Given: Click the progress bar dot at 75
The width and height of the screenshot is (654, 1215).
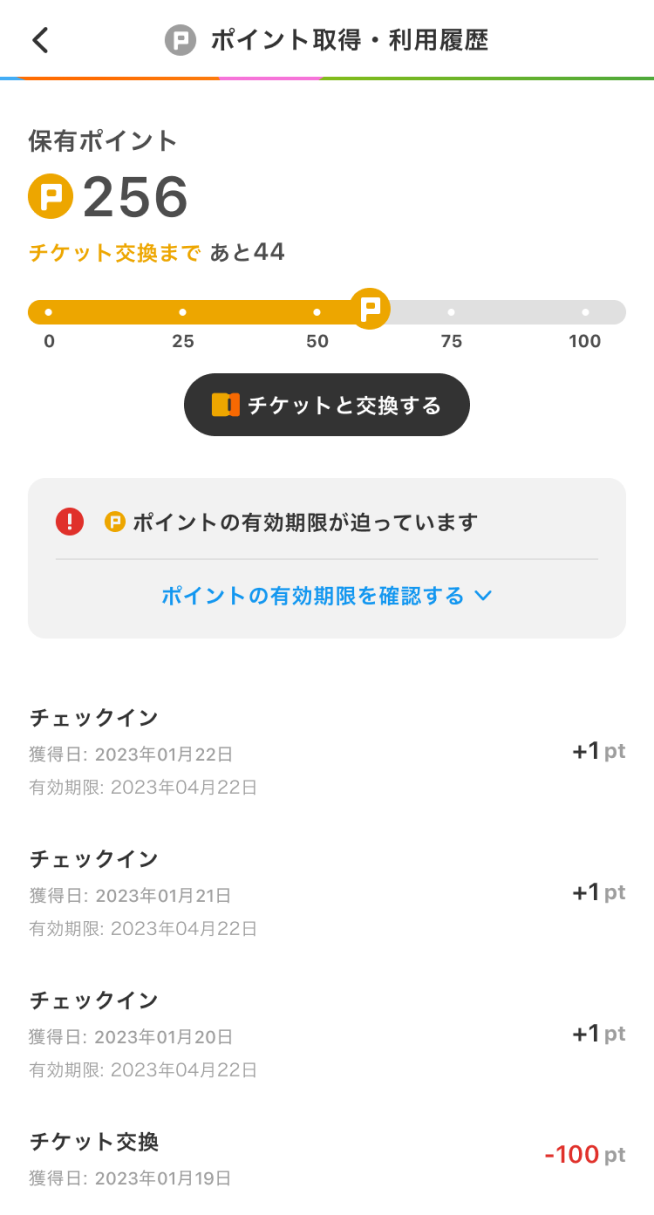Looking at the screenshot, I should click(451, 312).
